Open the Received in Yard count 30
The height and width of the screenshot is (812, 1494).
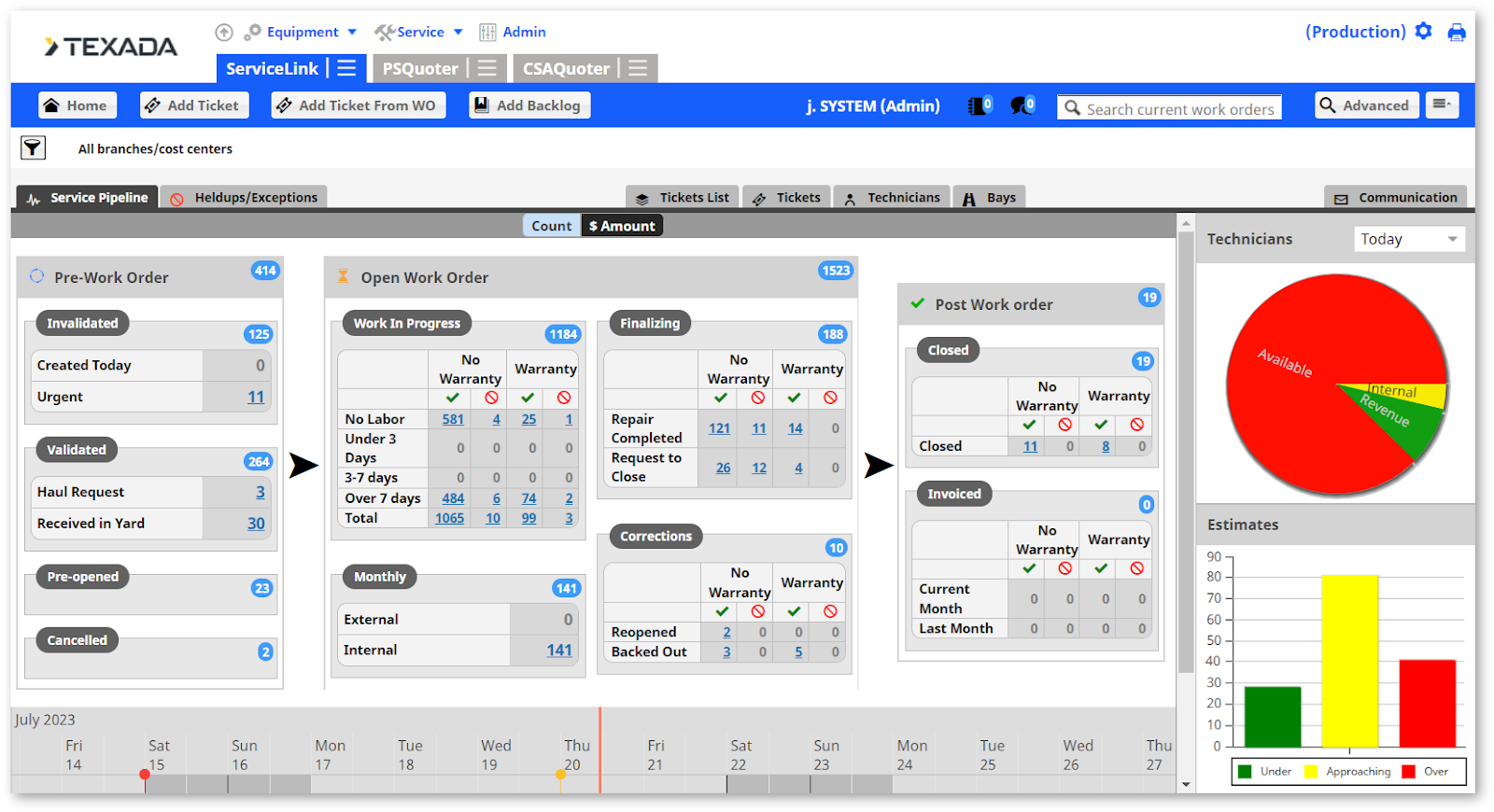(x=256, y=524)
